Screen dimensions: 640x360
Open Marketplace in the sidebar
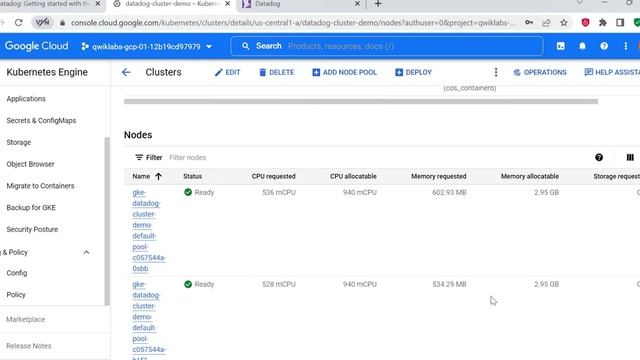pos(26,319)
